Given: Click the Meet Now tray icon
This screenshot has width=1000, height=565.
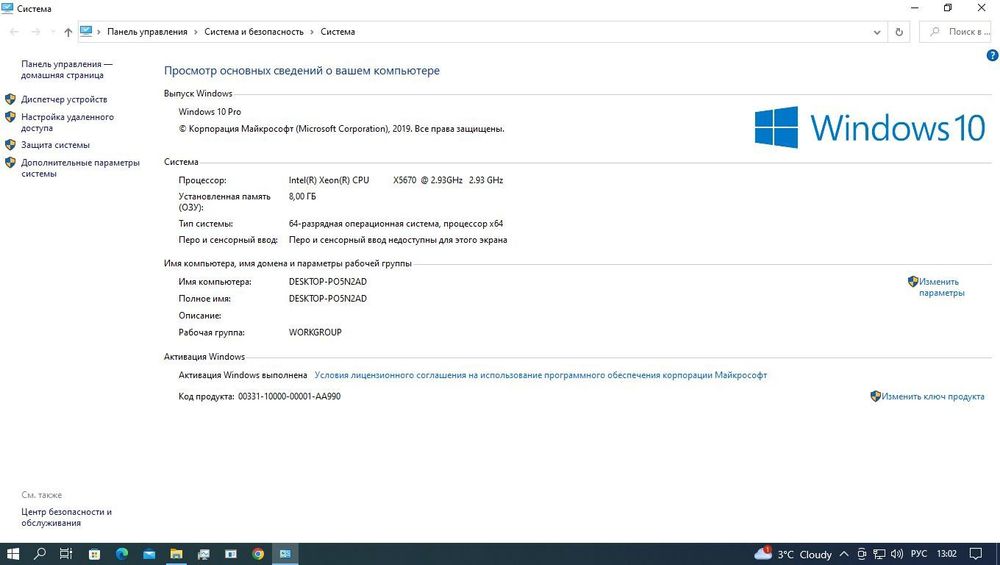Looking at the screenshot, I should coord(862,554).
